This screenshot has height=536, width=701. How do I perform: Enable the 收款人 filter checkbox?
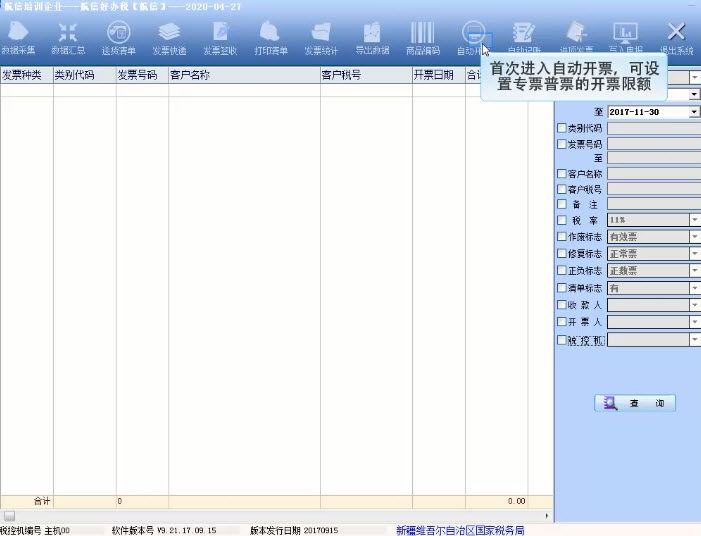click(x=562, y=305)
